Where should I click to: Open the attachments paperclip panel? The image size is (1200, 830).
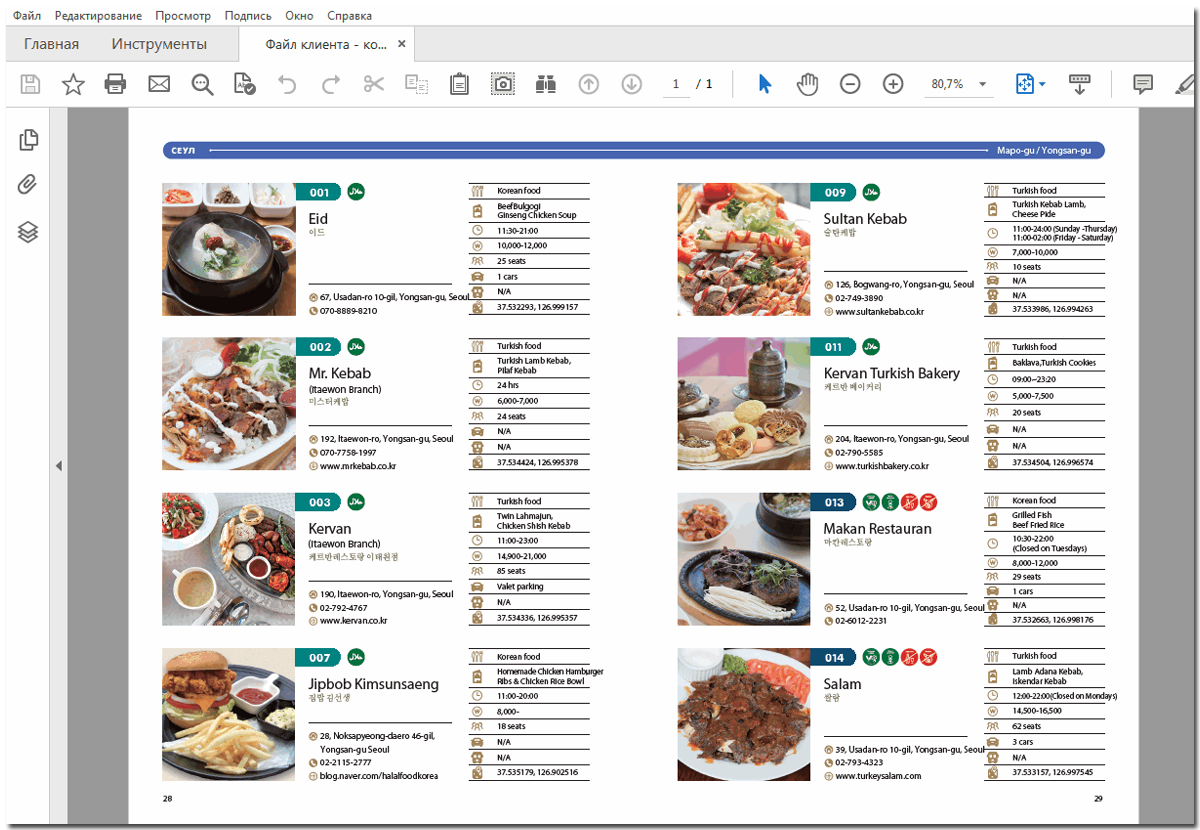point(29,185)
